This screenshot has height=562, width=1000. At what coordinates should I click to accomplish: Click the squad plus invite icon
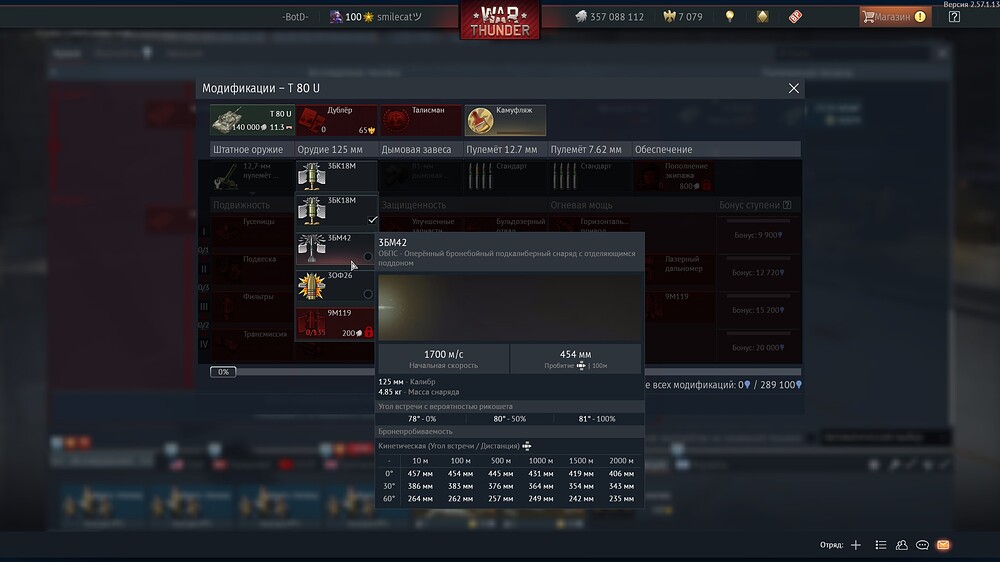click(x=856, y=545)
